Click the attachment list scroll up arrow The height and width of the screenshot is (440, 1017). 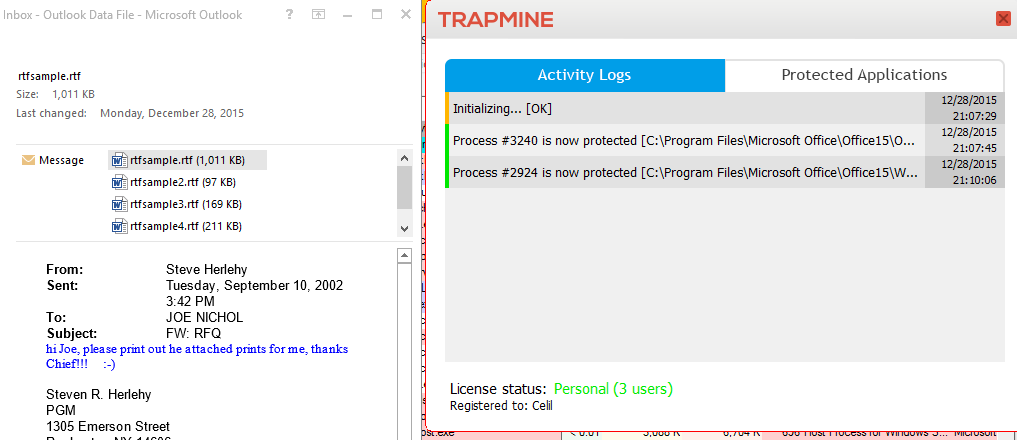tap(404, 158)
